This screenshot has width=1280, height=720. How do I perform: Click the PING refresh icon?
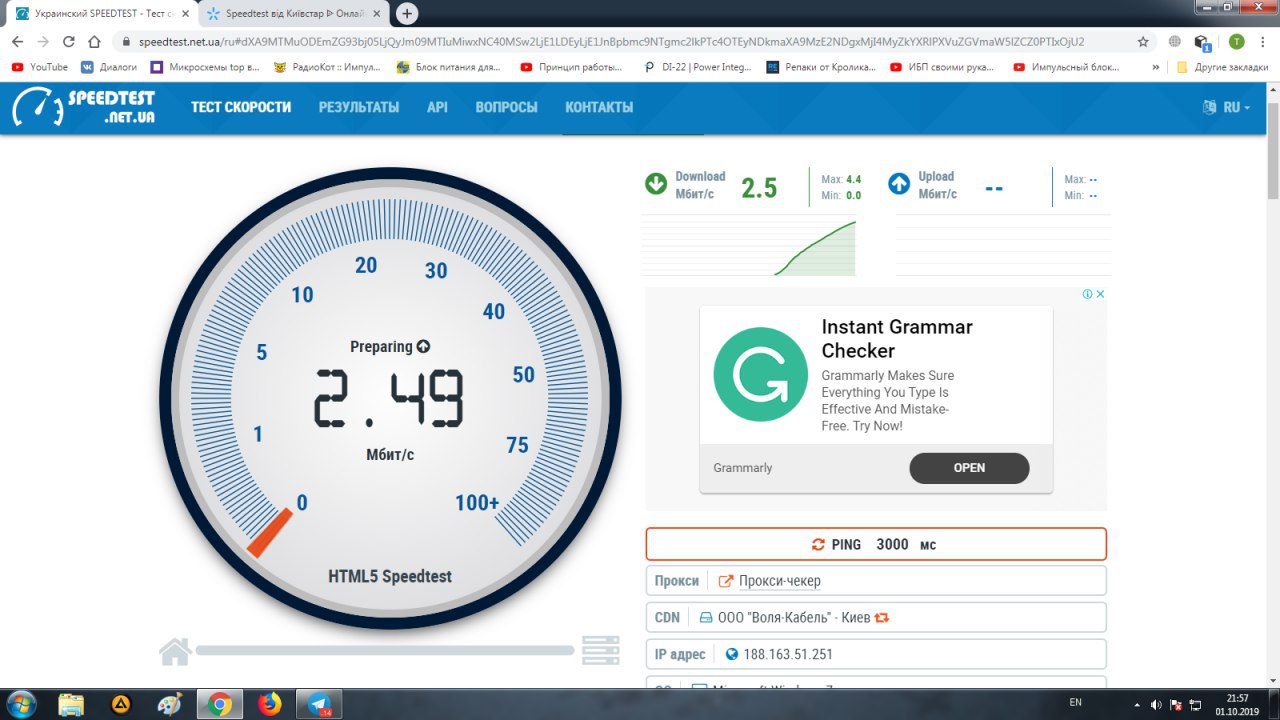point(818,545)
